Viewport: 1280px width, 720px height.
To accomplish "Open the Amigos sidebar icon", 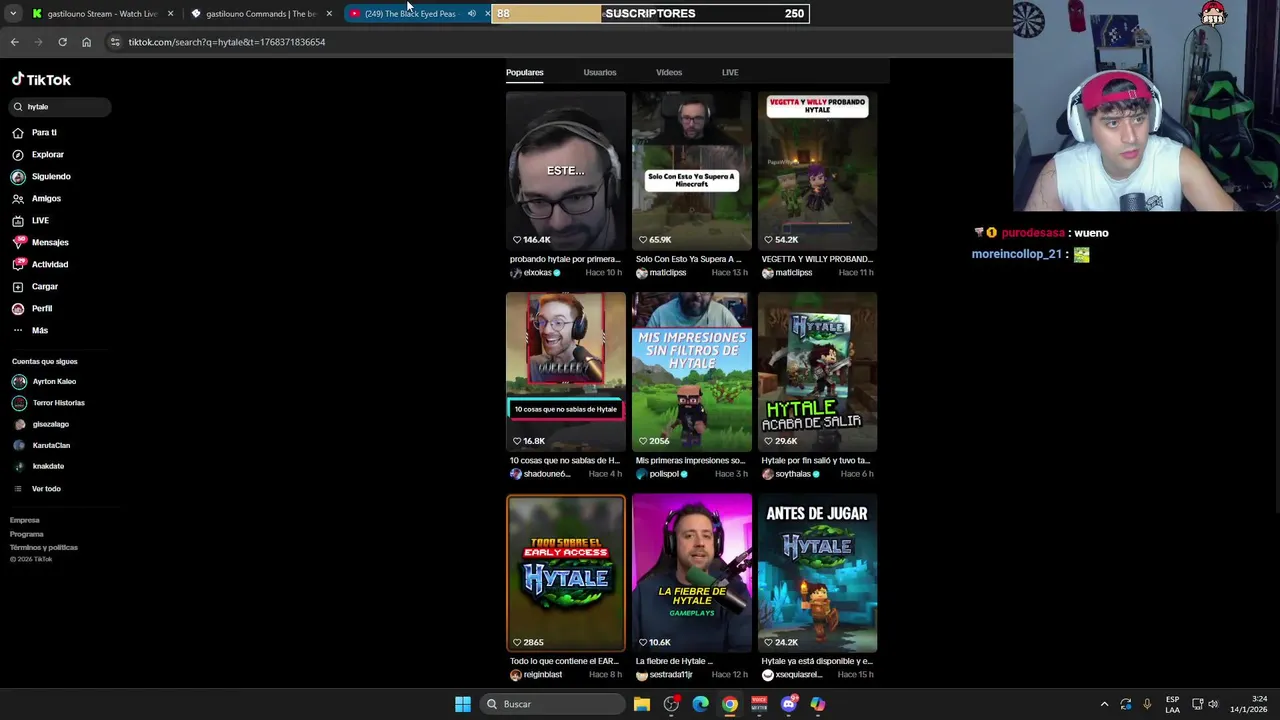I will (x=18, y=199).
